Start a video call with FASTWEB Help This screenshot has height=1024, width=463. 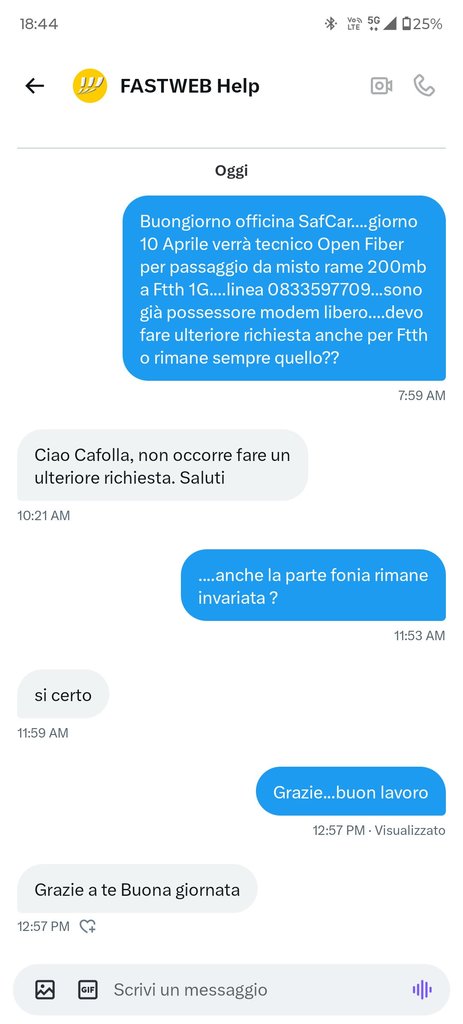381,86
